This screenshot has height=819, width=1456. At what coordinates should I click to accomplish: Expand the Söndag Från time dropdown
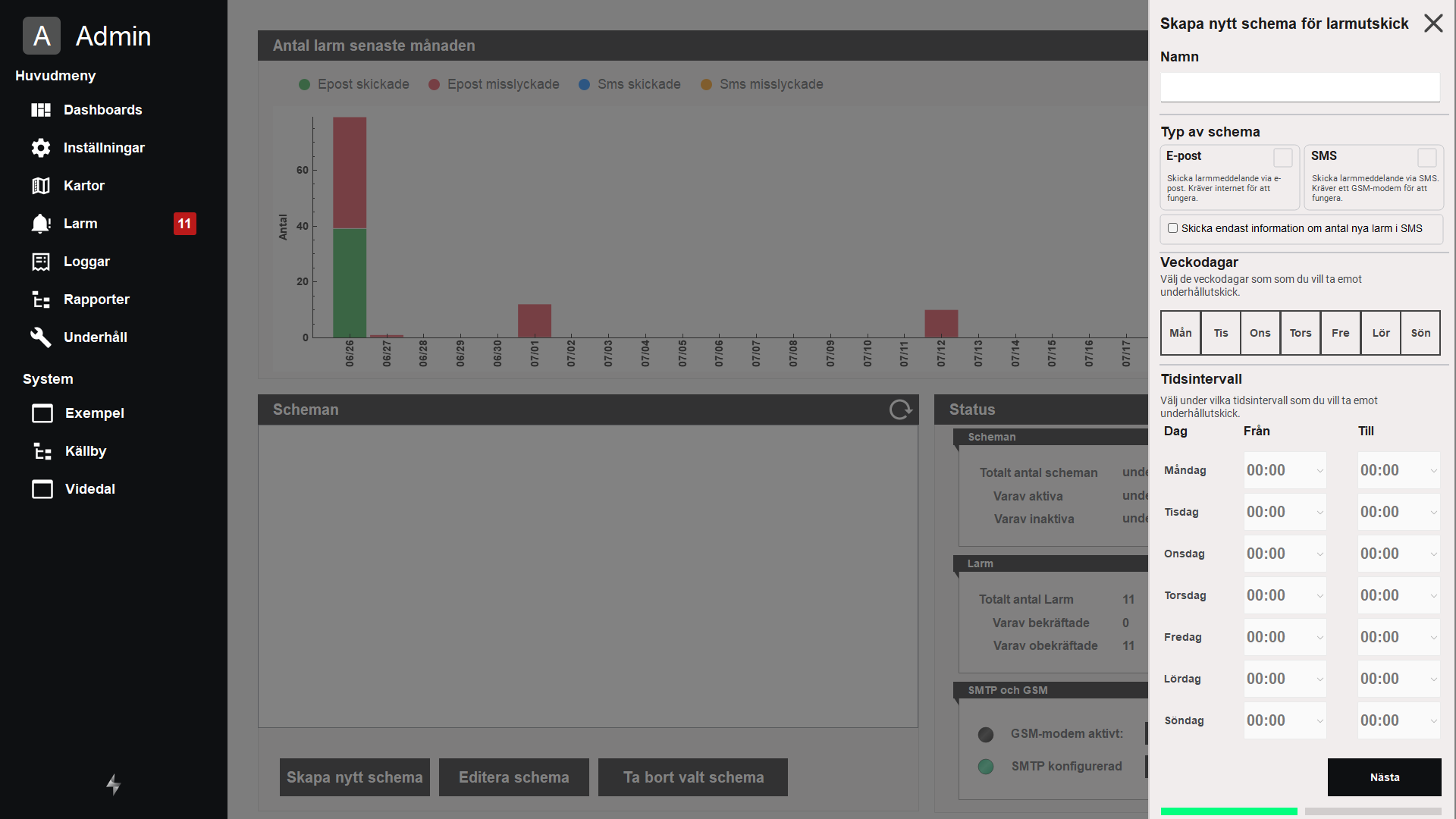click(1285, 720)
